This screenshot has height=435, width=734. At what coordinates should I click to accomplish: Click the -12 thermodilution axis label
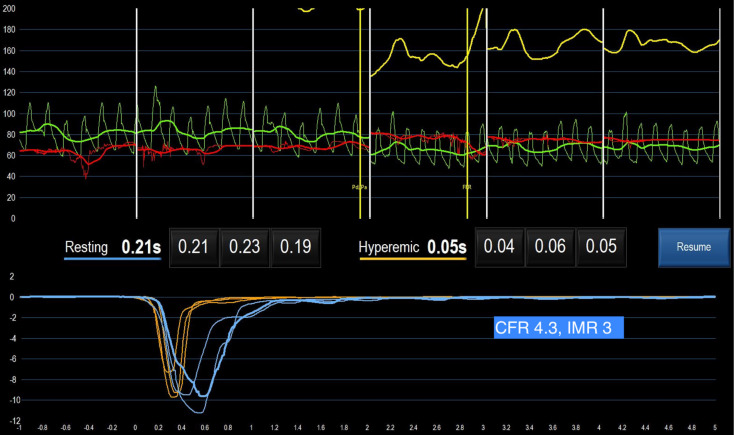pos(15,420)
